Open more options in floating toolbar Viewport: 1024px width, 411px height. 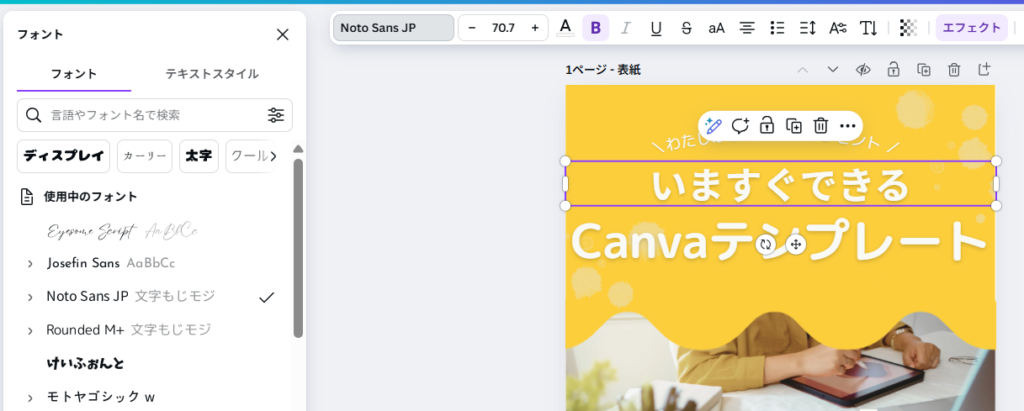848,125
